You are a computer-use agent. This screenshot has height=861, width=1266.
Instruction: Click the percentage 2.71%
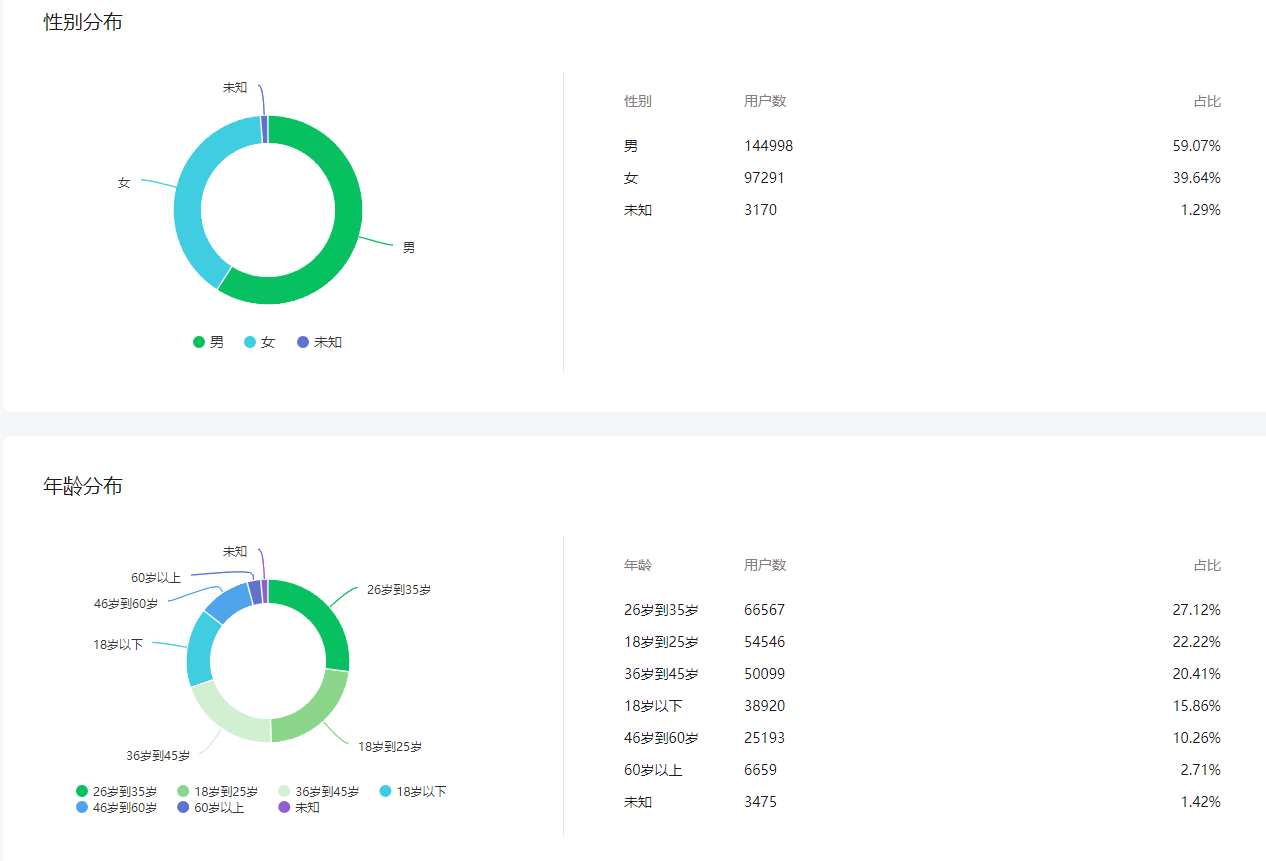click(x=1200, y=770)
